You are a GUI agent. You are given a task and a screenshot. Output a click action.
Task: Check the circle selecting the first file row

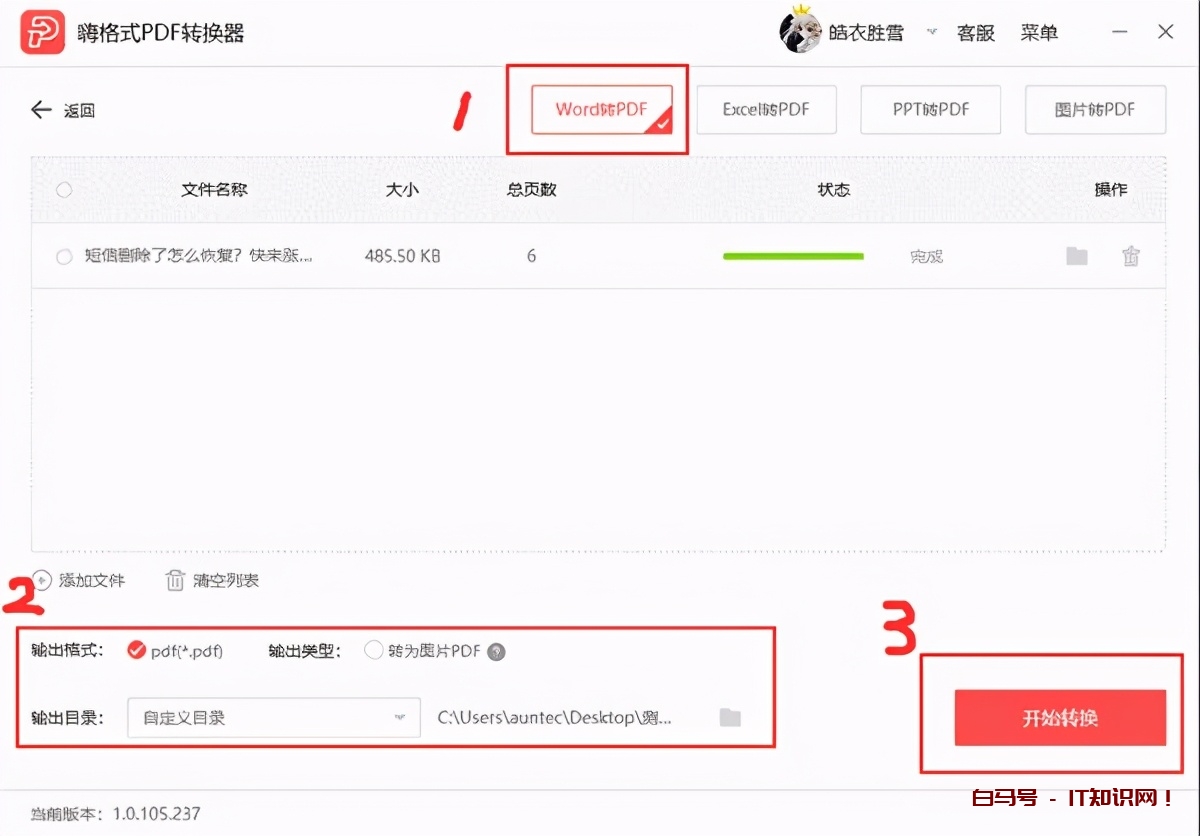pyautogui.click(x=63, y=256)
